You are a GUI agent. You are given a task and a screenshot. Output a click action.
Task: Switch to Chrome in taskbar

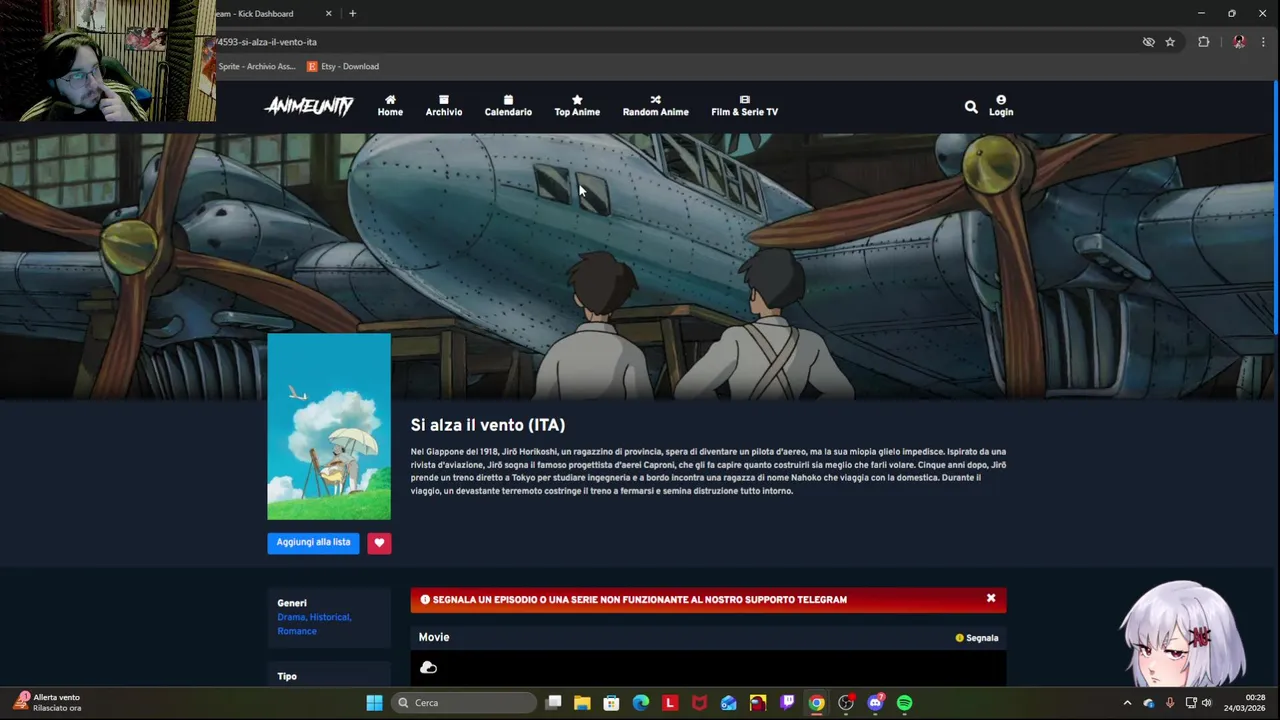(817, 703)
